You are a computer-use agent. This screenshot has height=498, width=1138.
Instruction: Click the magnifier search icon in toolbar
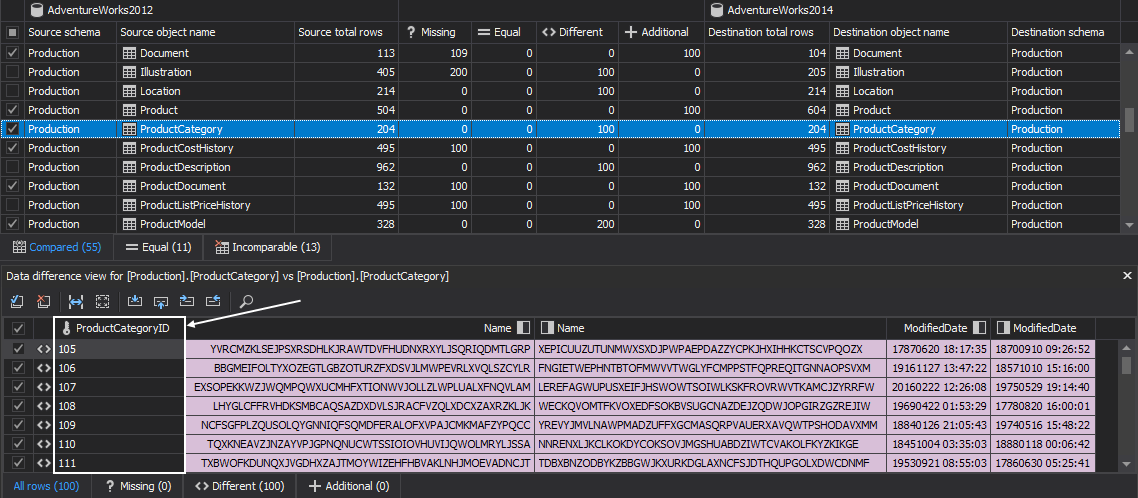pos(246,300)
